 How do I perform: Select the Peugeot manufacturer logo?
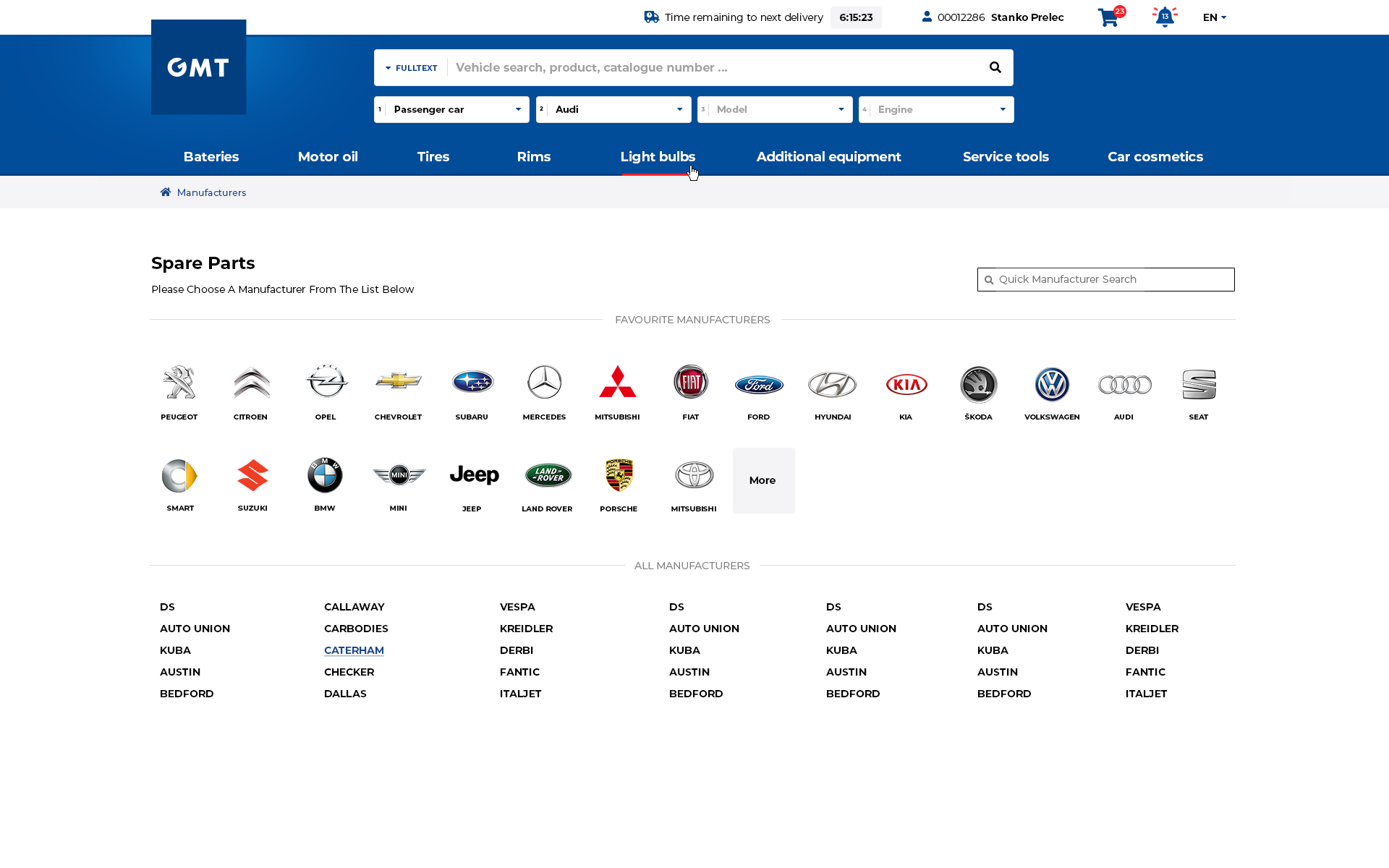point(179,383)
